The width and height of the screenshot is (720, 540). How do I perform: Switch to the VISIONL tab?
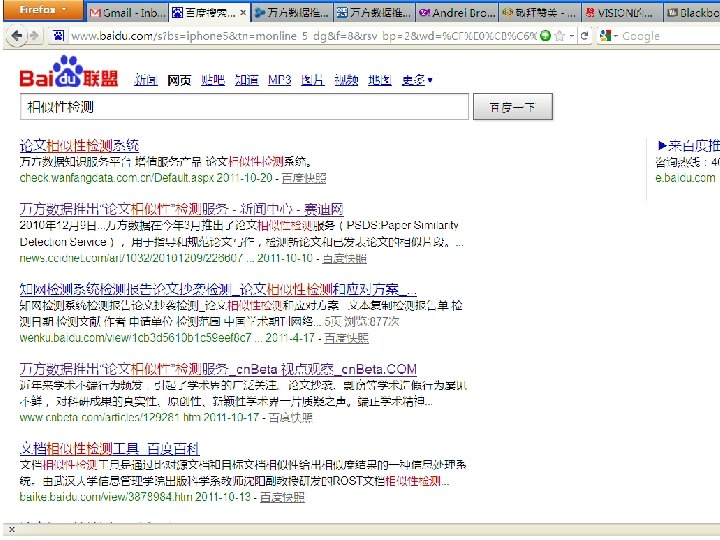[621, 13]
